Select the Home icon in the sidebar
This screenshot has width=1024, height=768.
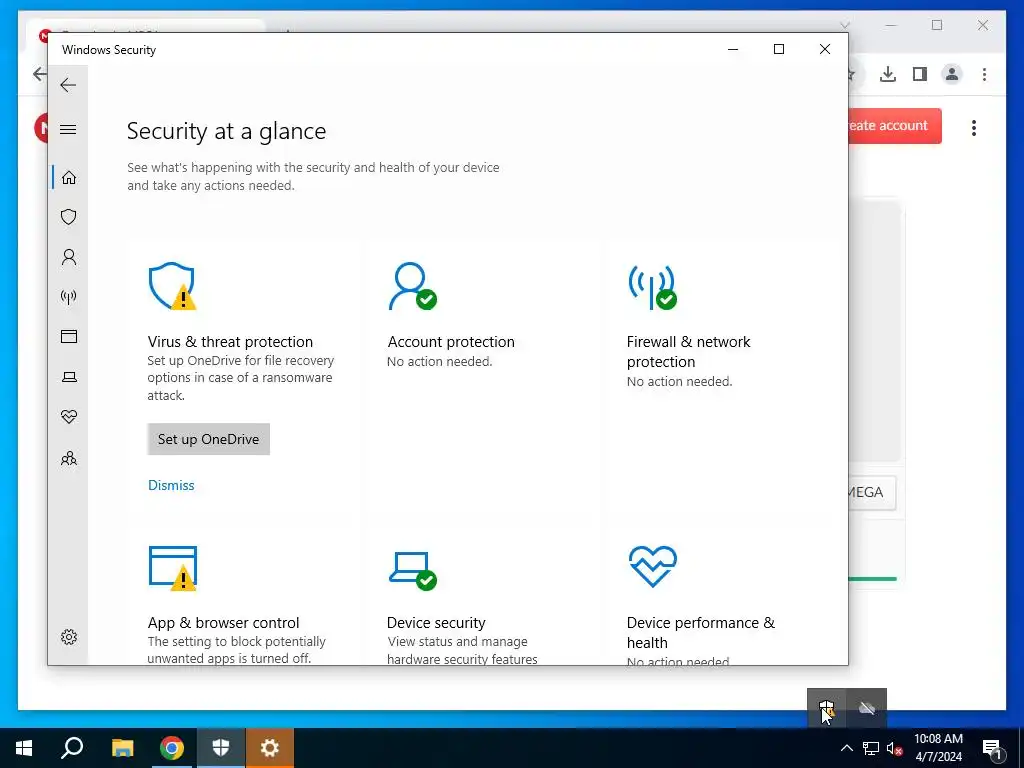pos(69,178)
